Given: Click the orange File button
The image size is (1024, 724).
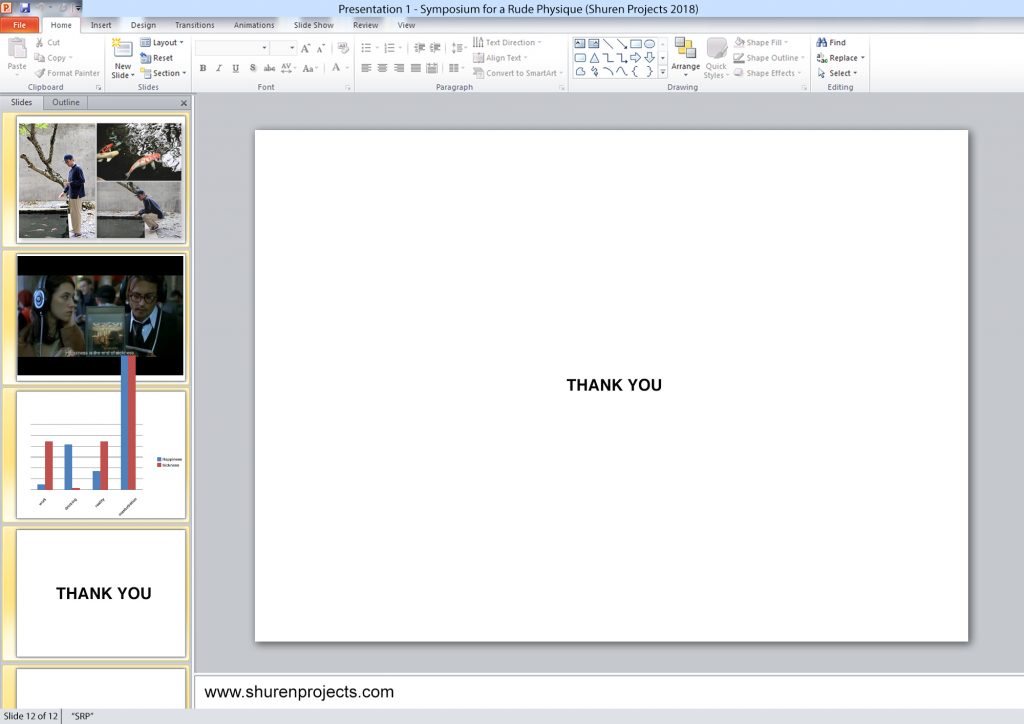Looking at the screenshot, I should 20,25.
